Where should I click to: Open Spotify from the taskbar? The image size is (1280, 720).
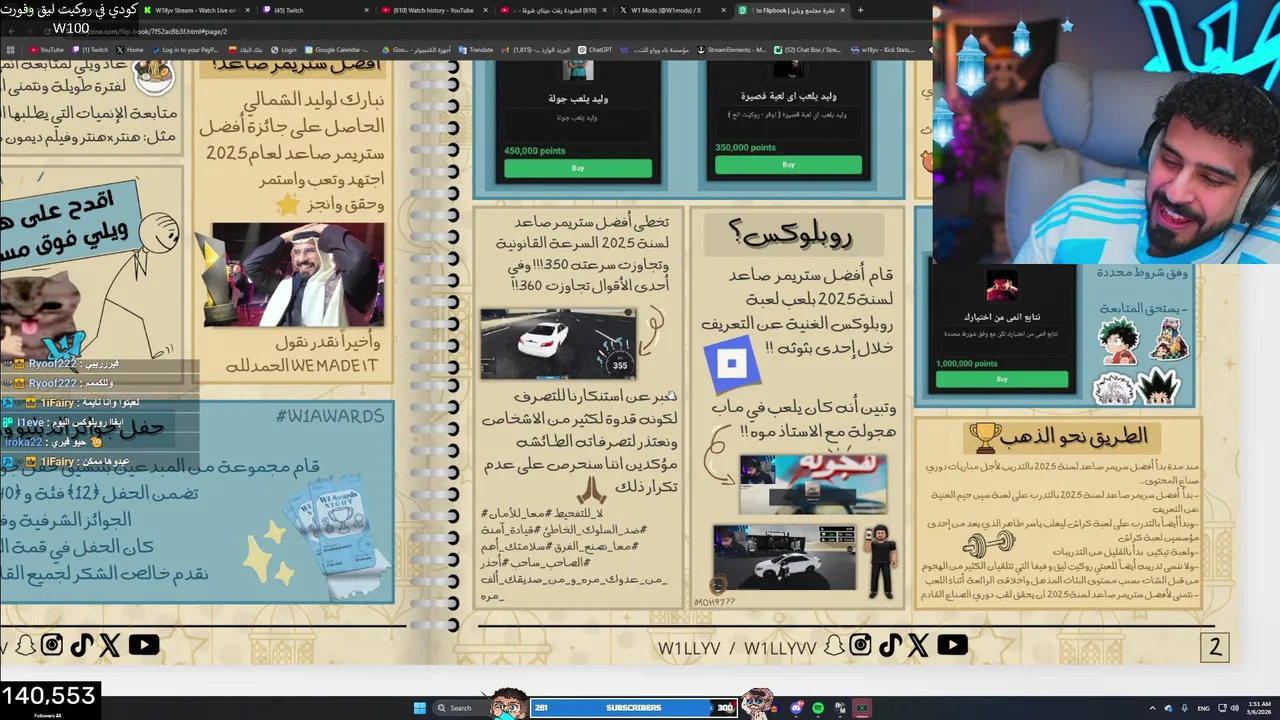pyautogui.click(x=818, y=708)
